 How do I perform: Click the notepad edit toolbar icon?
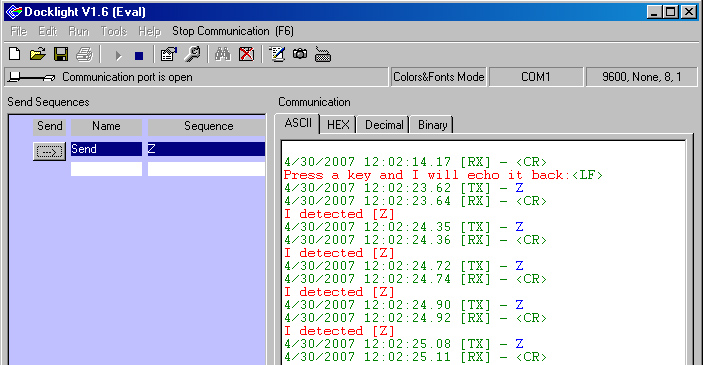(x=277, y=54)
